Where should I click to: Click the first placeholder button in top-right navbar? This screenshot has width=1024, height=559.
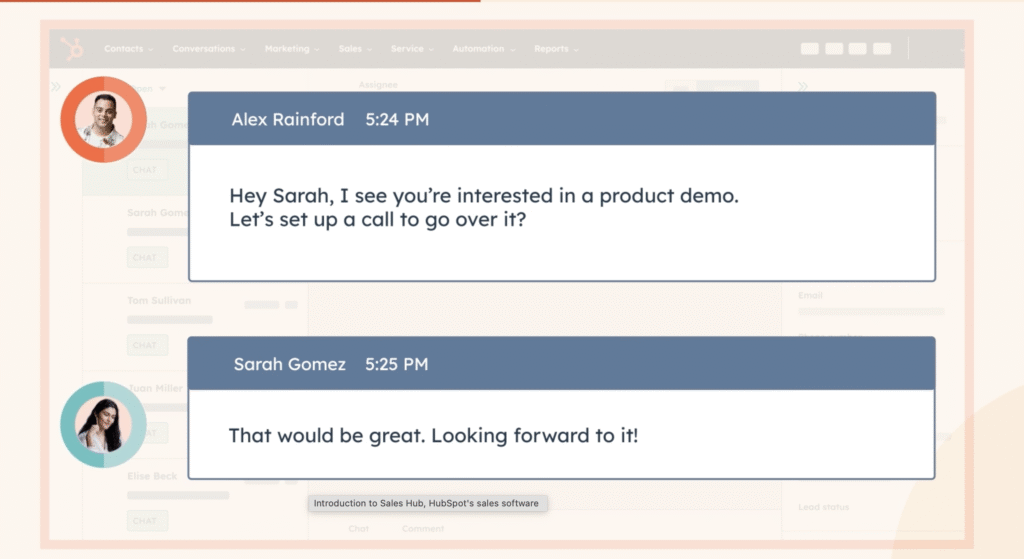[809, 49]
